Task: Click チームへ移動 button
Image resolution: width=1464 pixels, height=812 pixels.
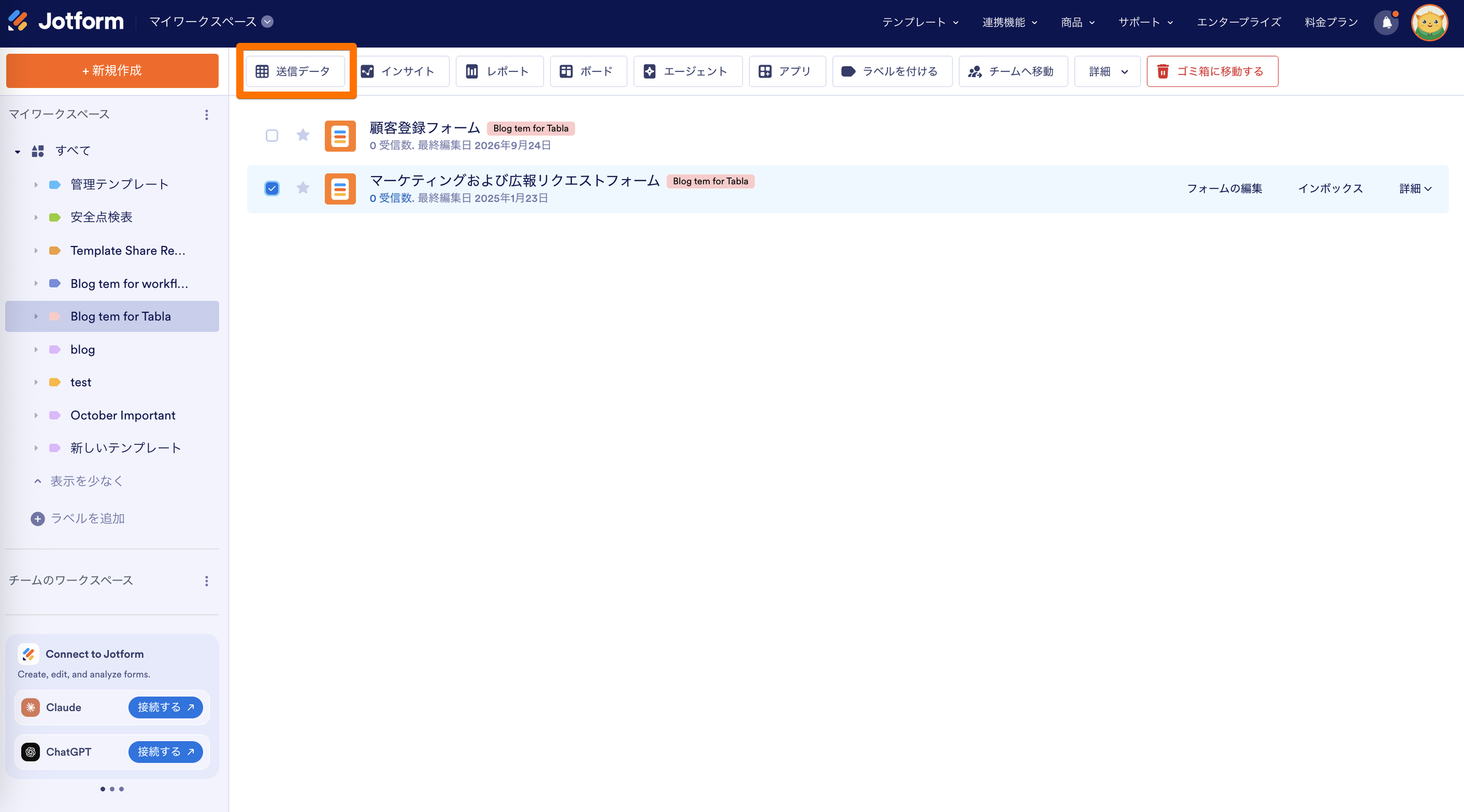Action: click(x=1013, y=71)
